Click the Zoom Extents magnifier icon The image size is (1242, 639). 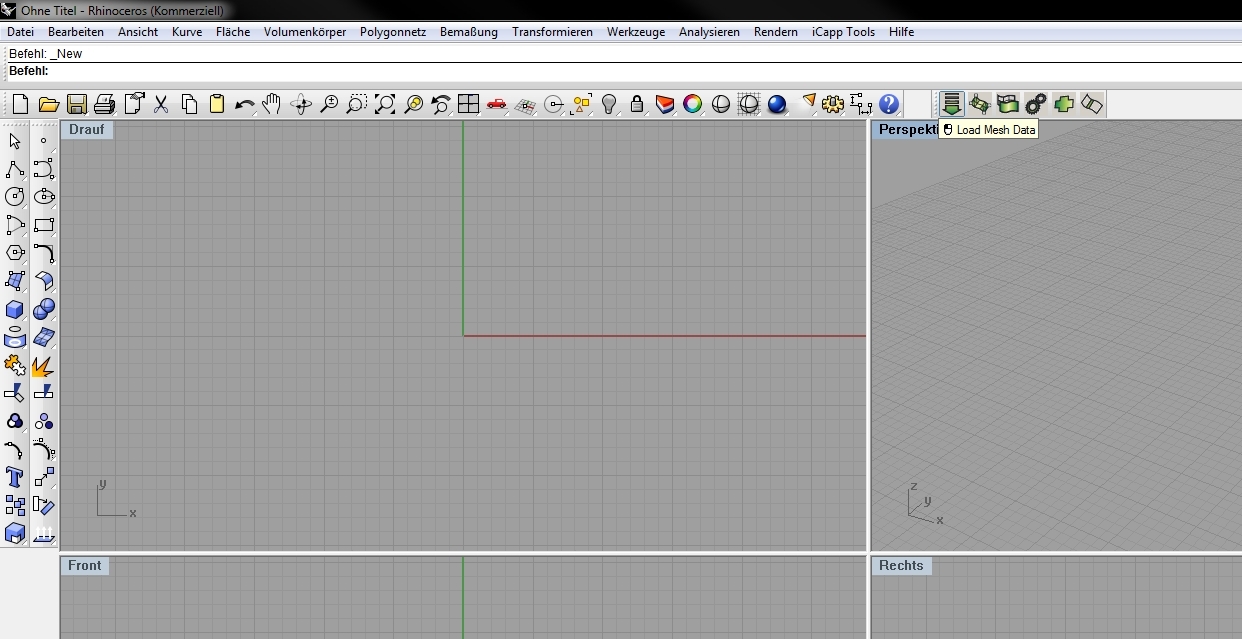point(385,104)
